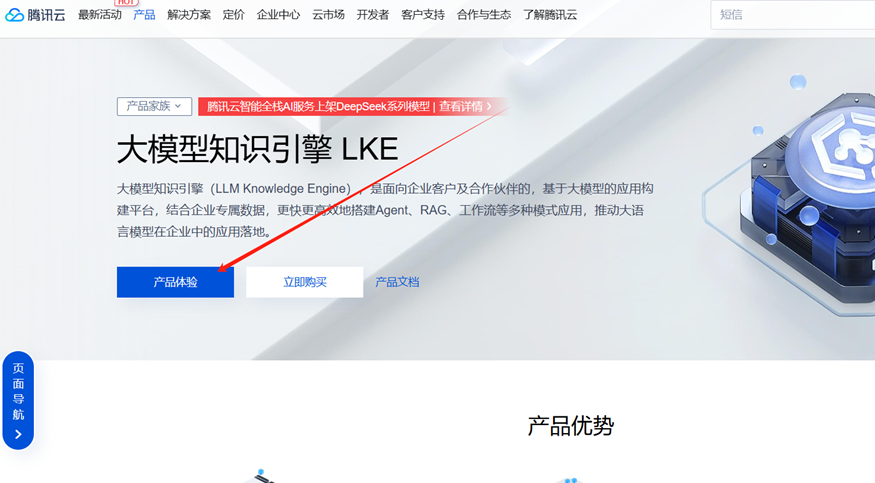Screen dimensions: 875x483
Task: Open the 产品文档 link
Action: pos(397,282)
